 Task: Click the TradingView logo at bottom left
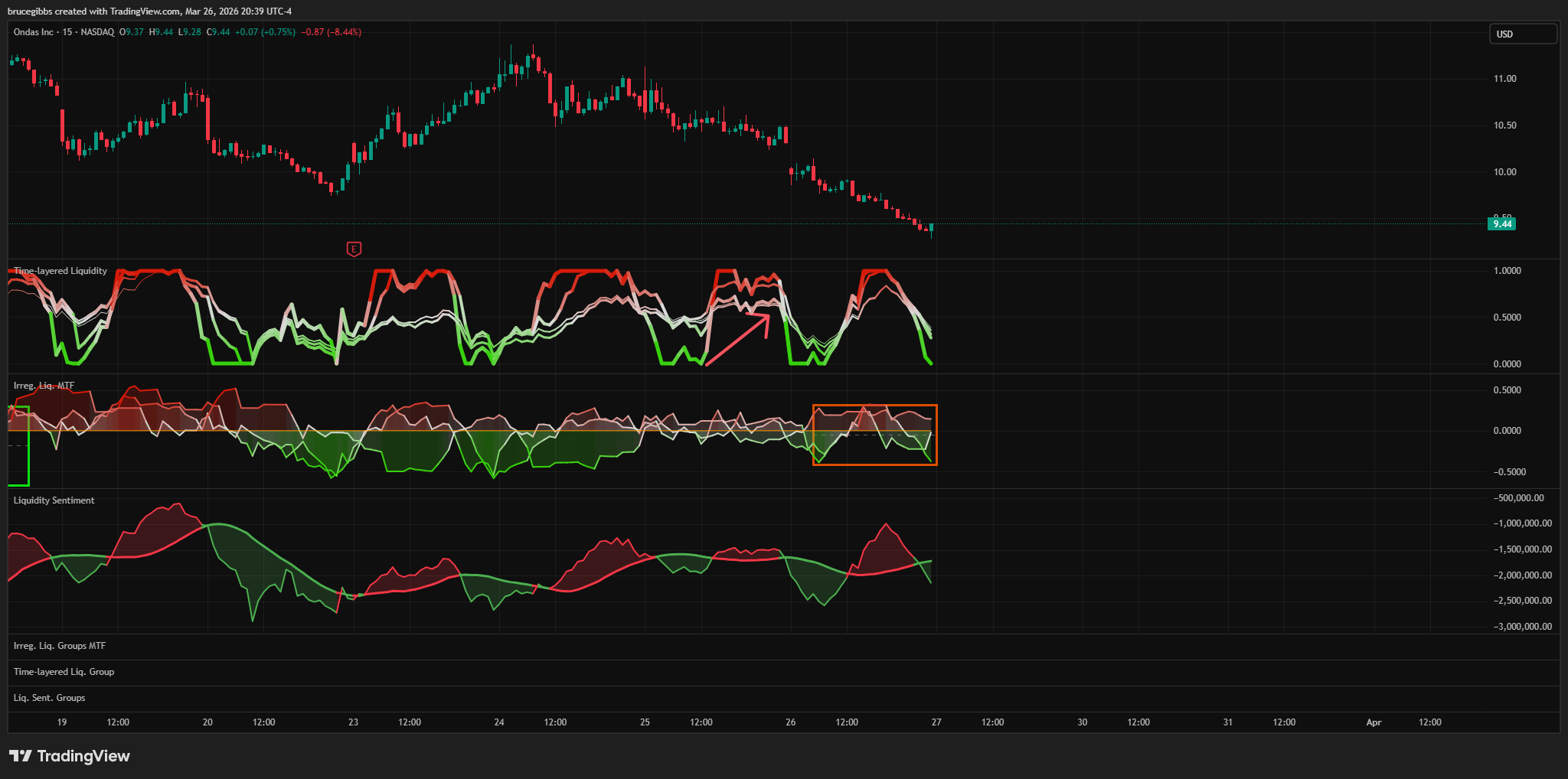(70, 756)
